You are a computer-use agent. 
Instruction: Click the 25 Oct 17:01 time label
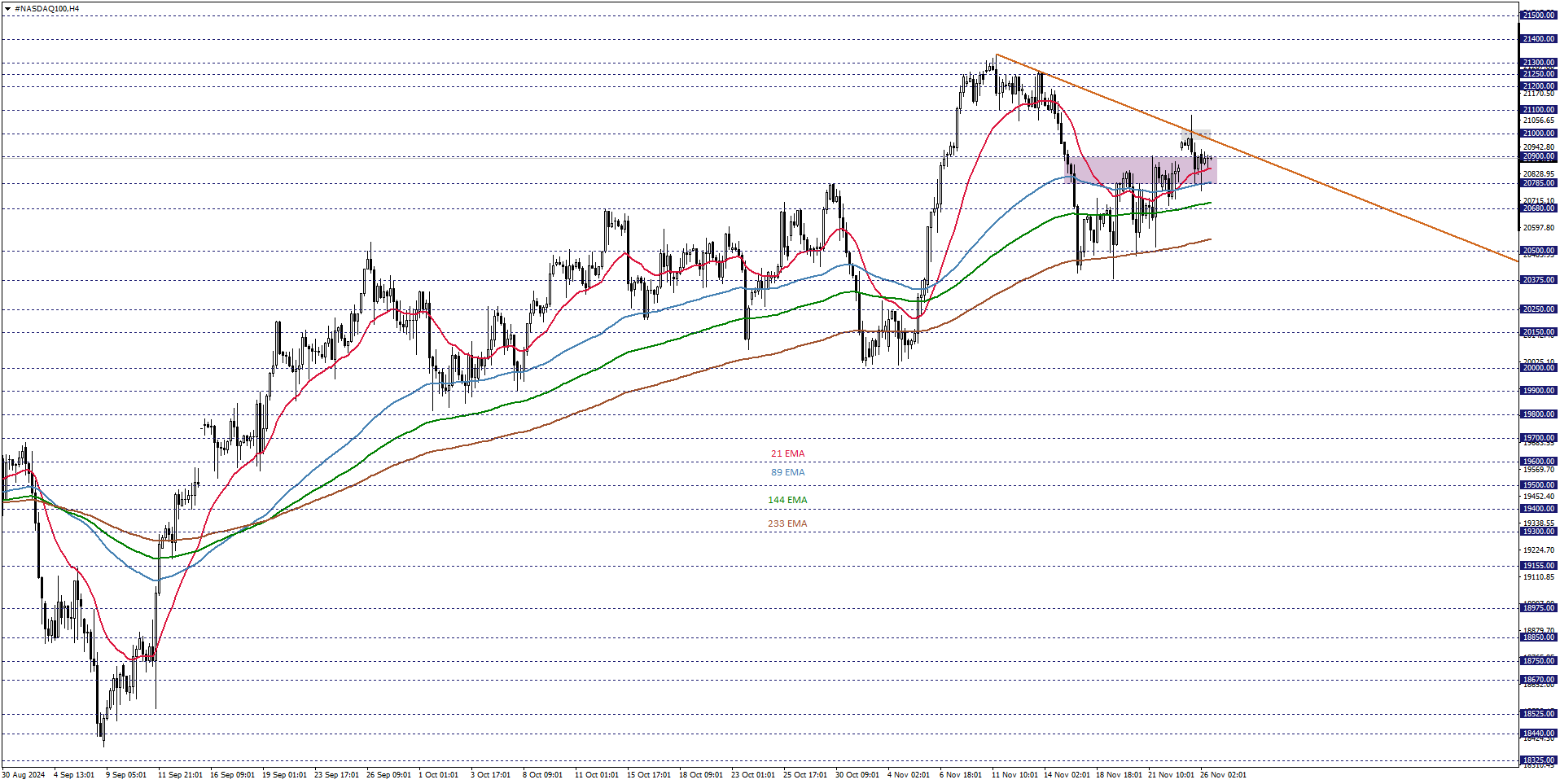805,775
